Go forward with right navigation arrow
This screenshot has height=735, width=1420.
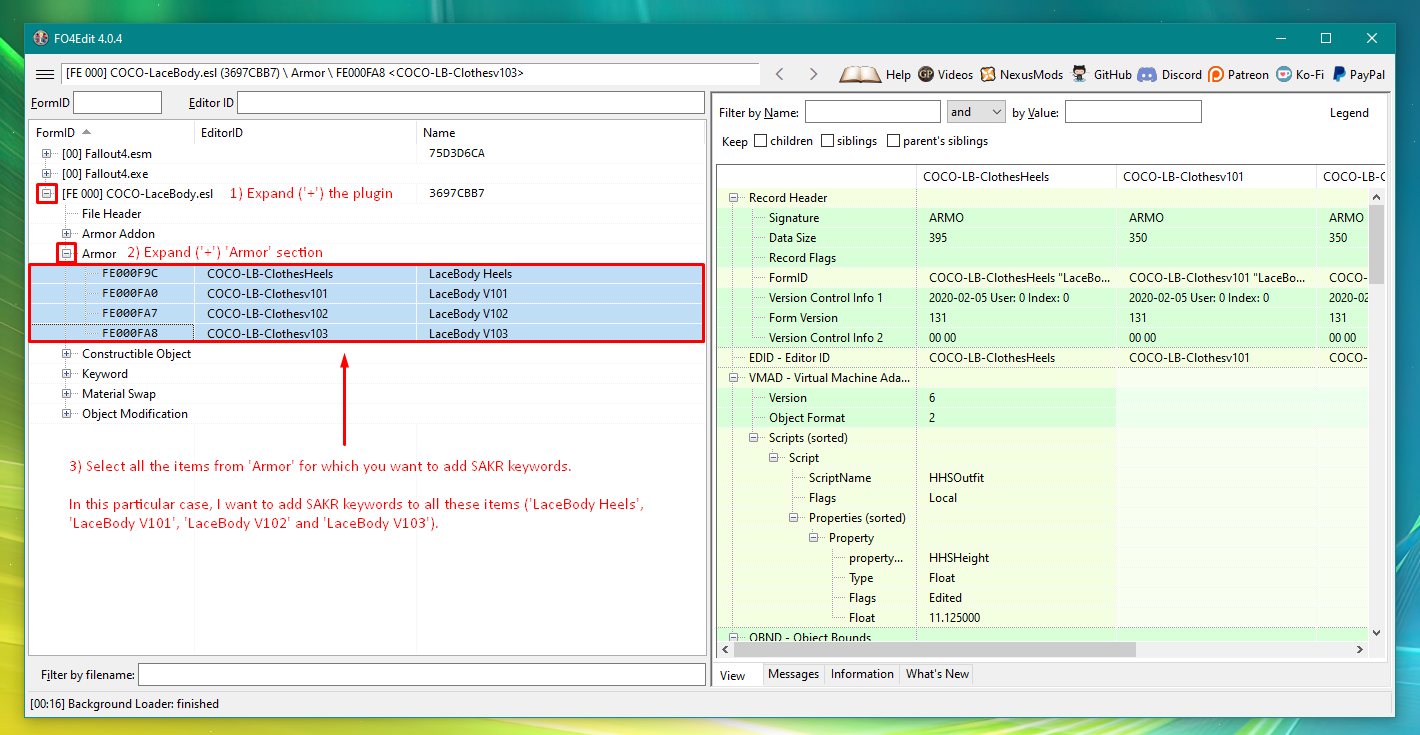[813, 74]
